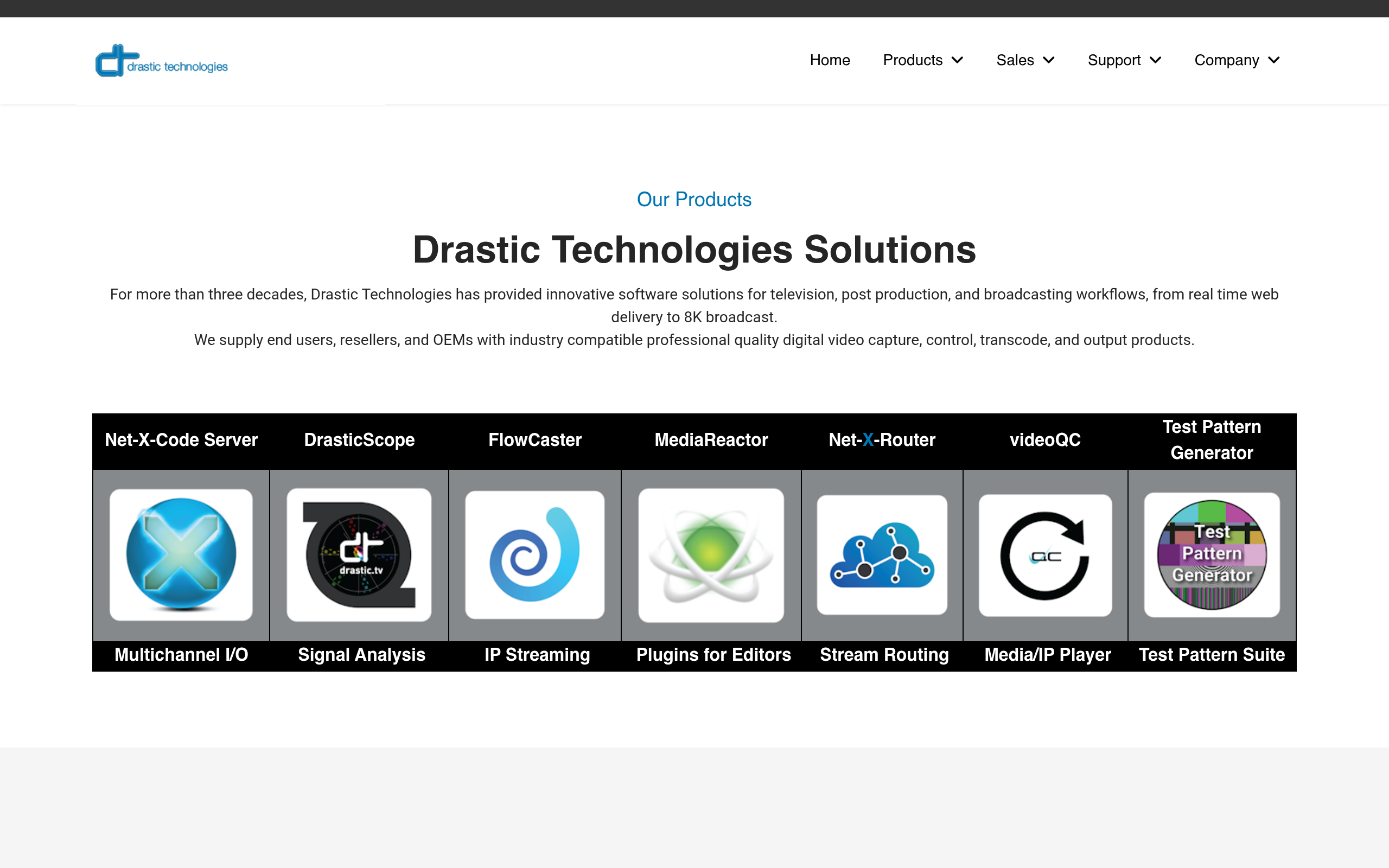Image resolution: width=1389 pixels, height=868 pixels.
Task: Open the MediaReactor green atom icon
Action: [711, 555]
